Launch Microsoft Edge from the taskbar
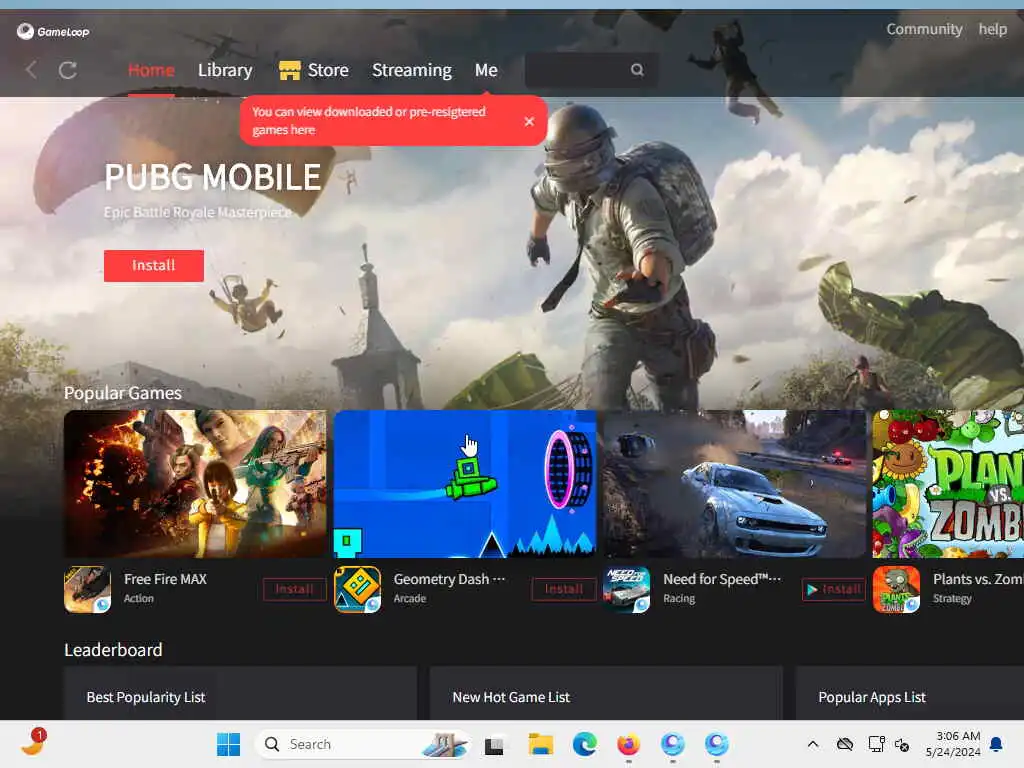The image size is (1024, 768). 584,744
